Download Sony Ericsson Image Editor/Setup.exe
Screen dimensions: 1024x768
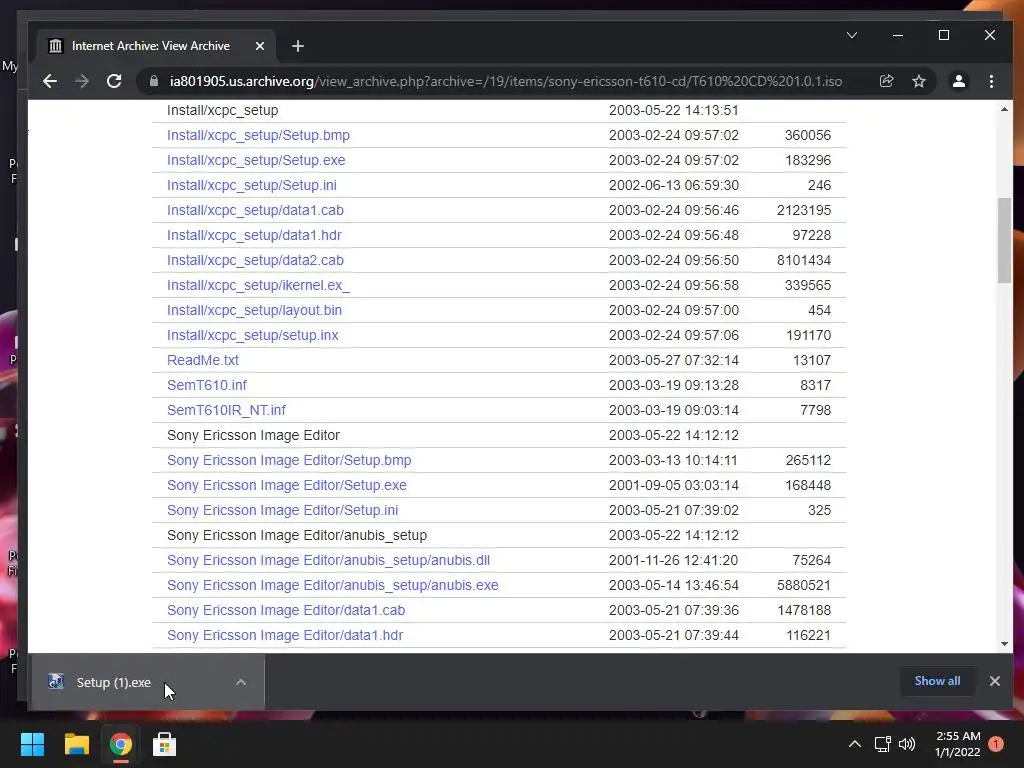[286, 485]
